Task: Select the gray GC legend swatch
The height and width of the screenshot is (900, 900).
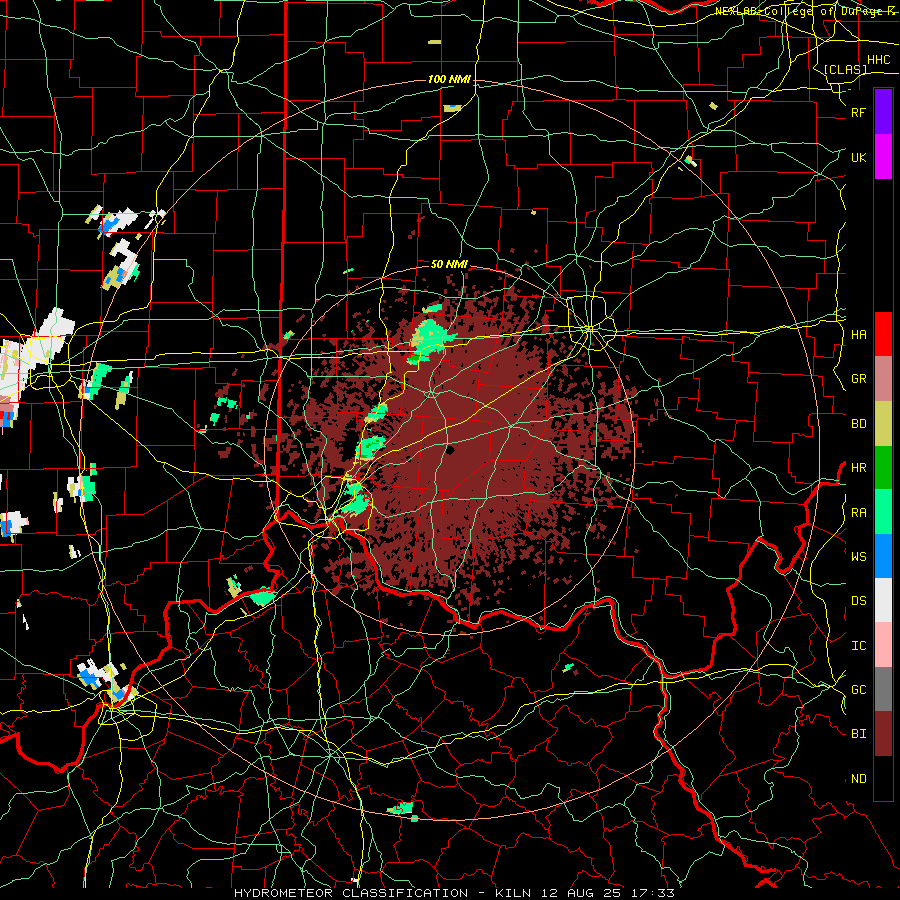Action: 883,689
